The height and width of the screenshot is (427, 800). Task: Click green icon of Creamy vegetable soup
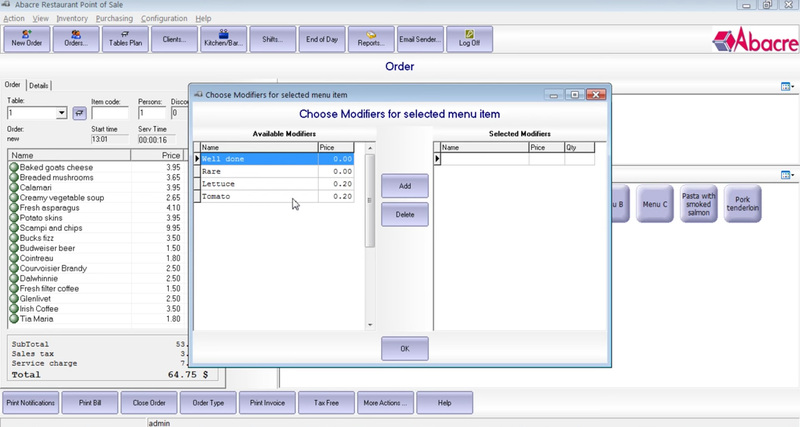pos(14,197)
